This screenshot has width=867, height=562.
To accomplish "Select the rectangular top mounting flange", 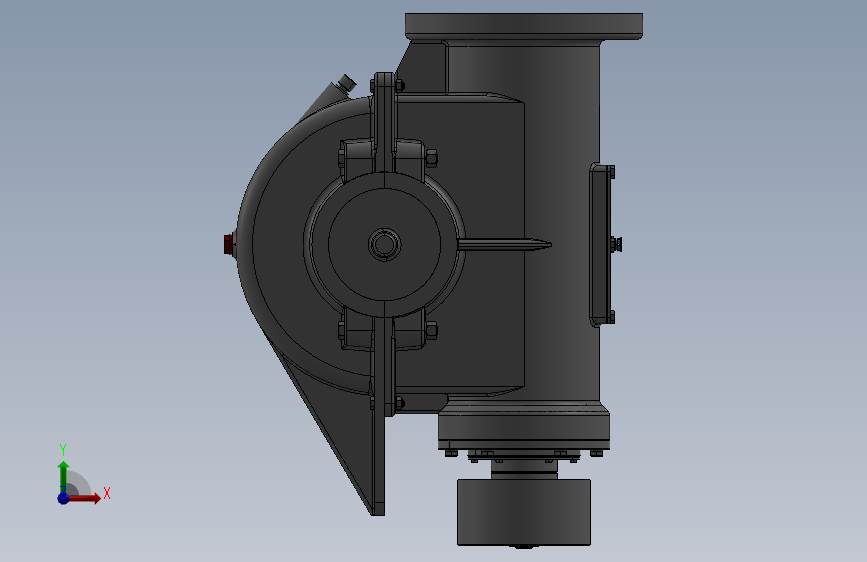I will (x=524, y=26).
